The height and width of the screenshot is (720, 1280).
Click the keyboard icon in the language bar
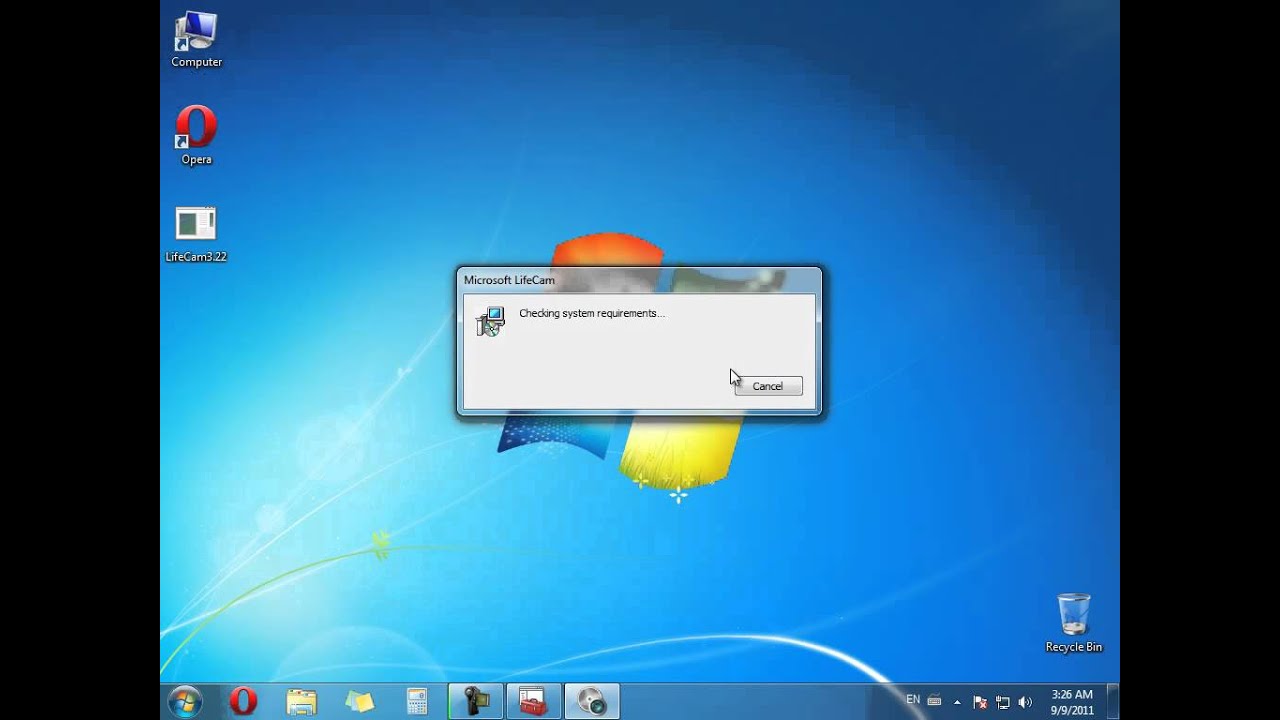(x=934, y=700)
